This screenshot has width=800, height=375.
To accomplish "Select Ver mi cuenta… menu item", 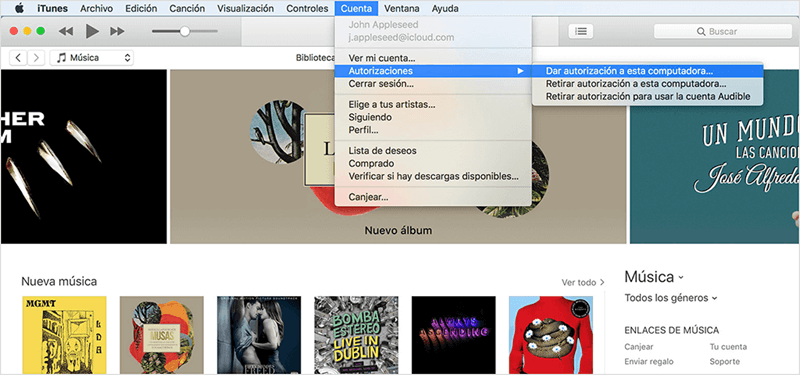I will 433,58.
